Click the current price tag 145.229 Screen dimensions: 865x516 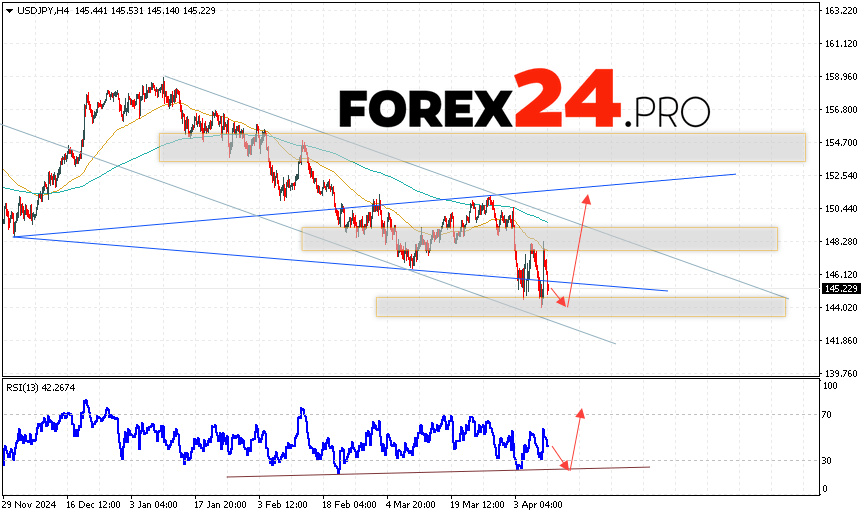tap(842, 288)
